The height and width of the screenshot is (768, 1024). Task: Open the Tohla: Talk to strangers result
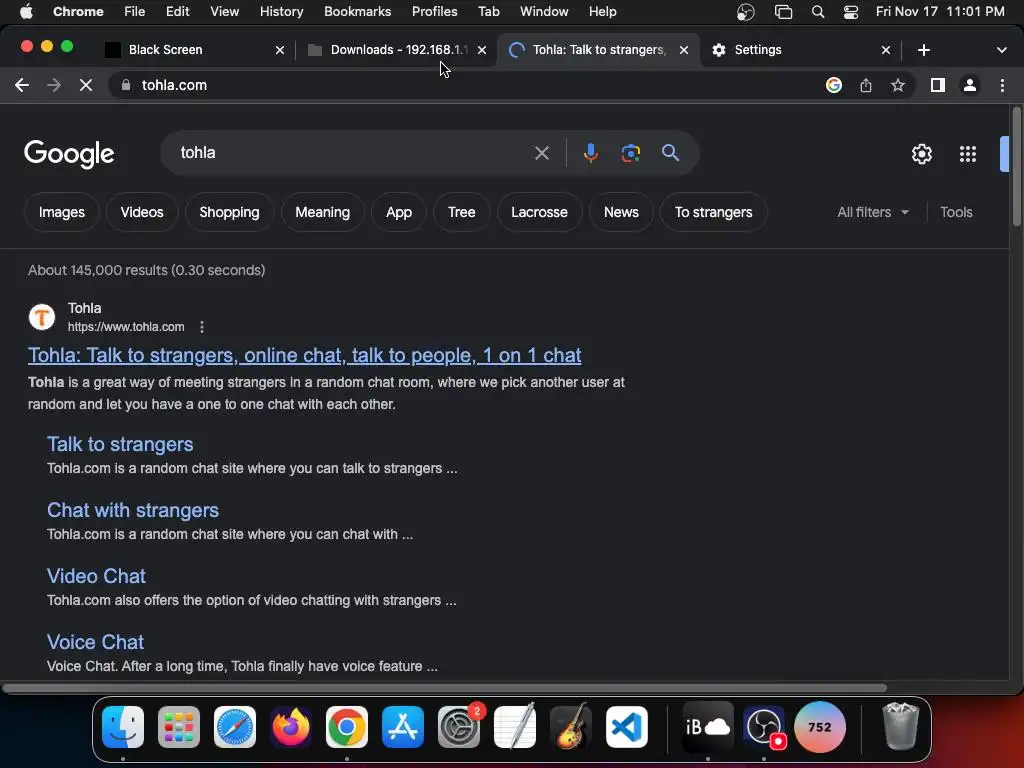coord(304,355)
